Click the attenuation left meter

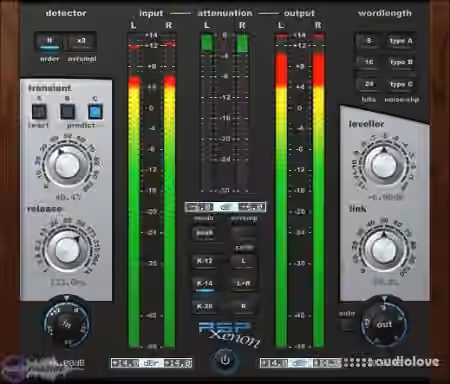207,113
